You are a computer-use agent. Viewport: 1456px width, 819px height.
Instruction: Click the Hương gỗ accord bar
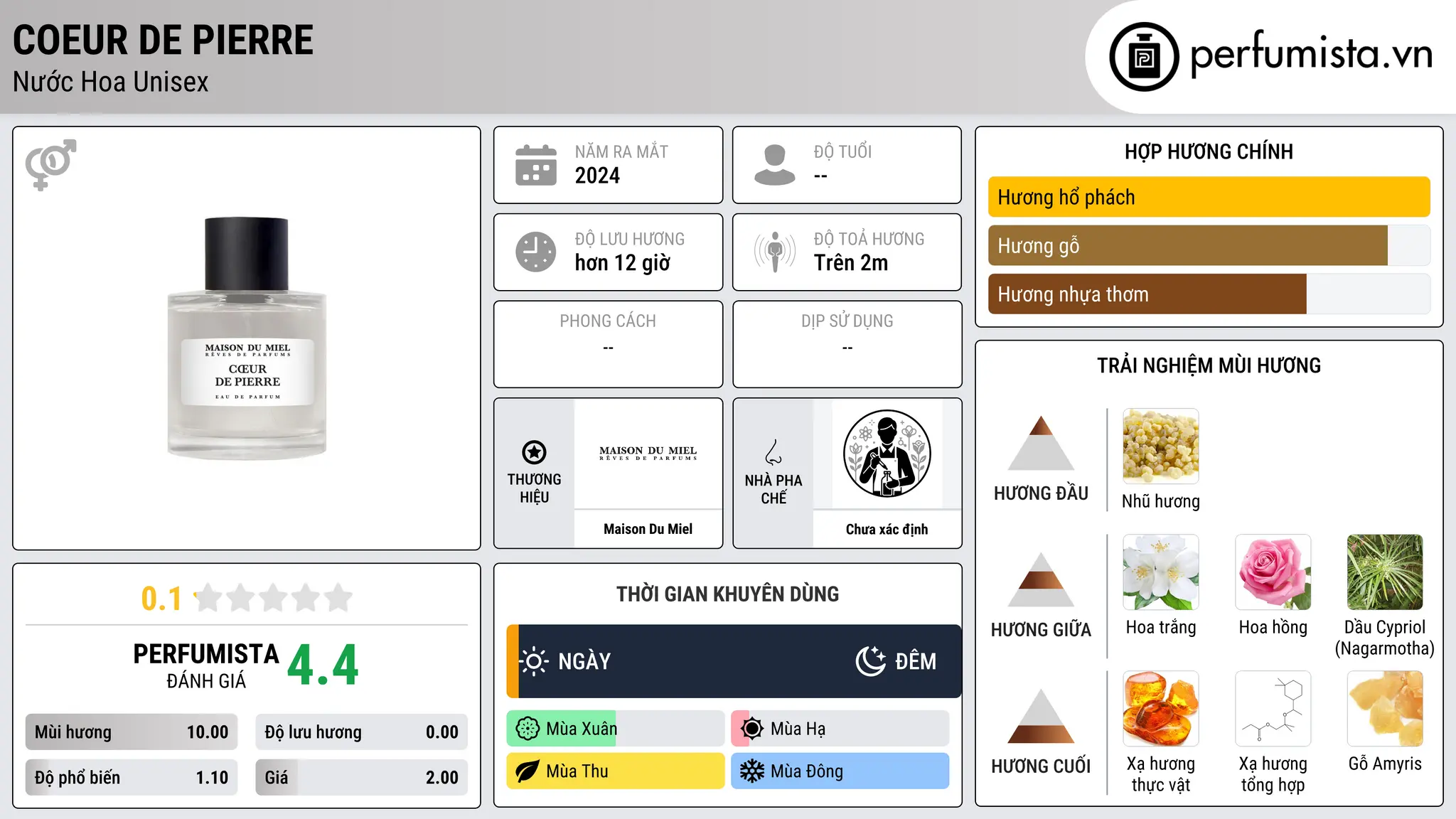(x=1209, y=245)
